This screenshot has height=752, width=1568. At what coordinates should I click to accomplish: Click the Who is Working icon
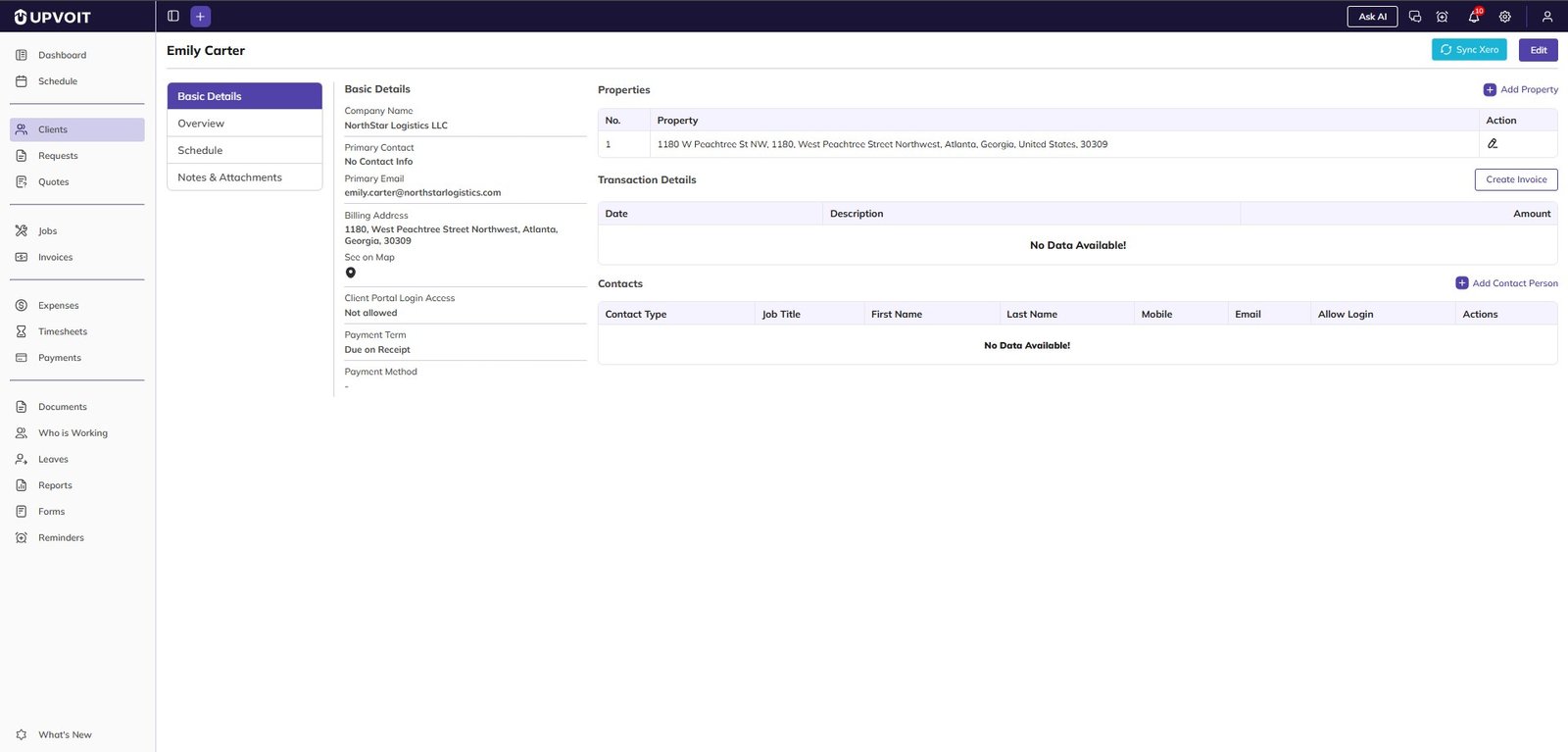(22, 432)
